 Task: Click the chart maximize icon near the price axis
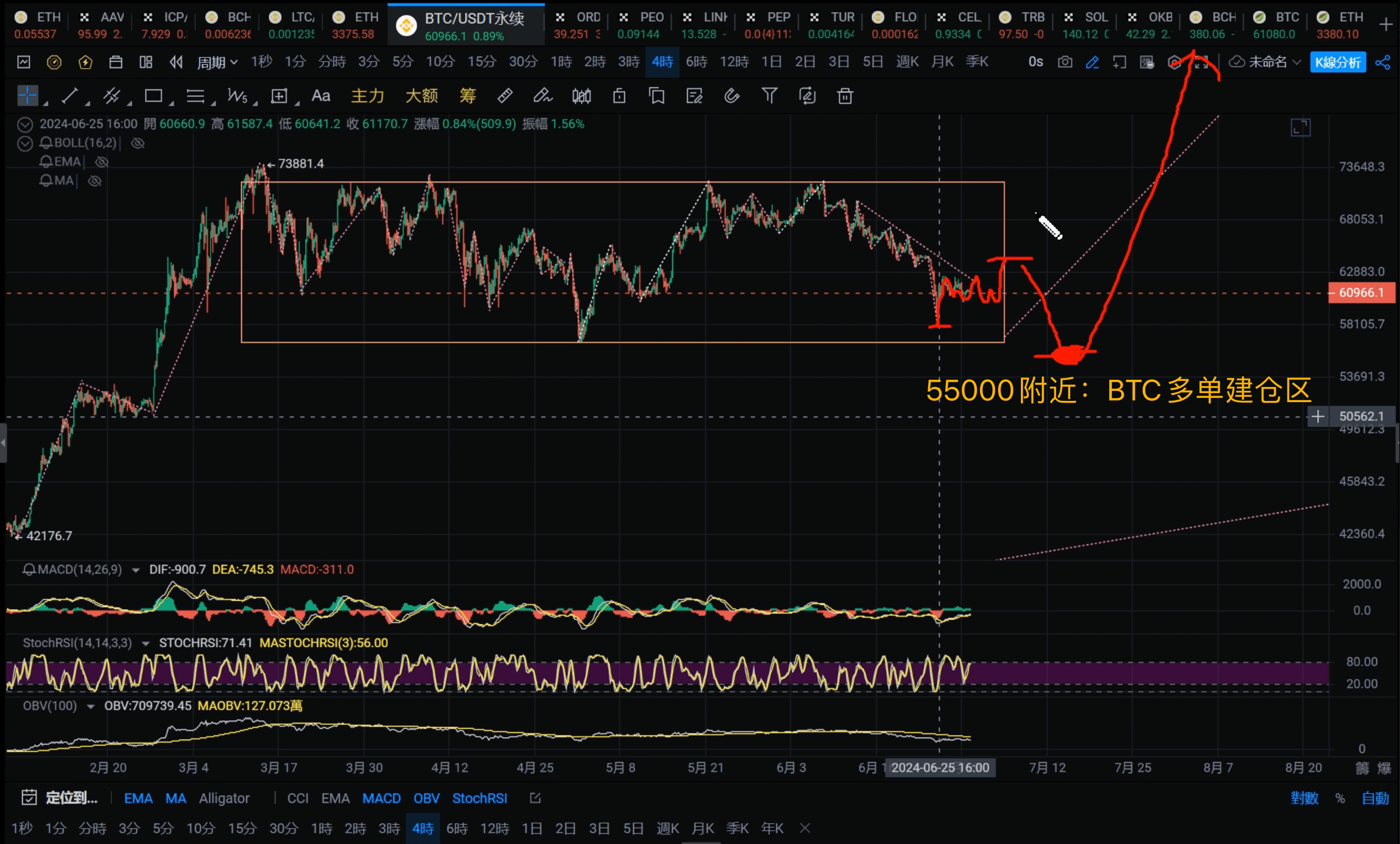(x=1300, y=127)
